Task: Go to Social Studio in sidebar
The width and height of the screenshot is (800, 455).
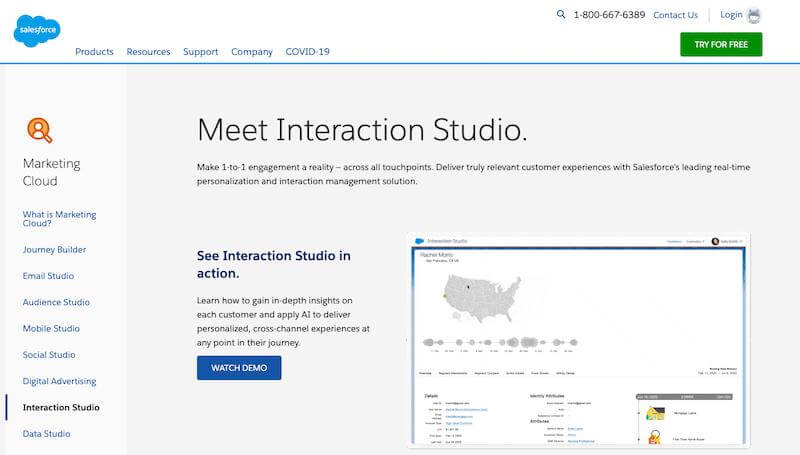Action: click(49, 355)
